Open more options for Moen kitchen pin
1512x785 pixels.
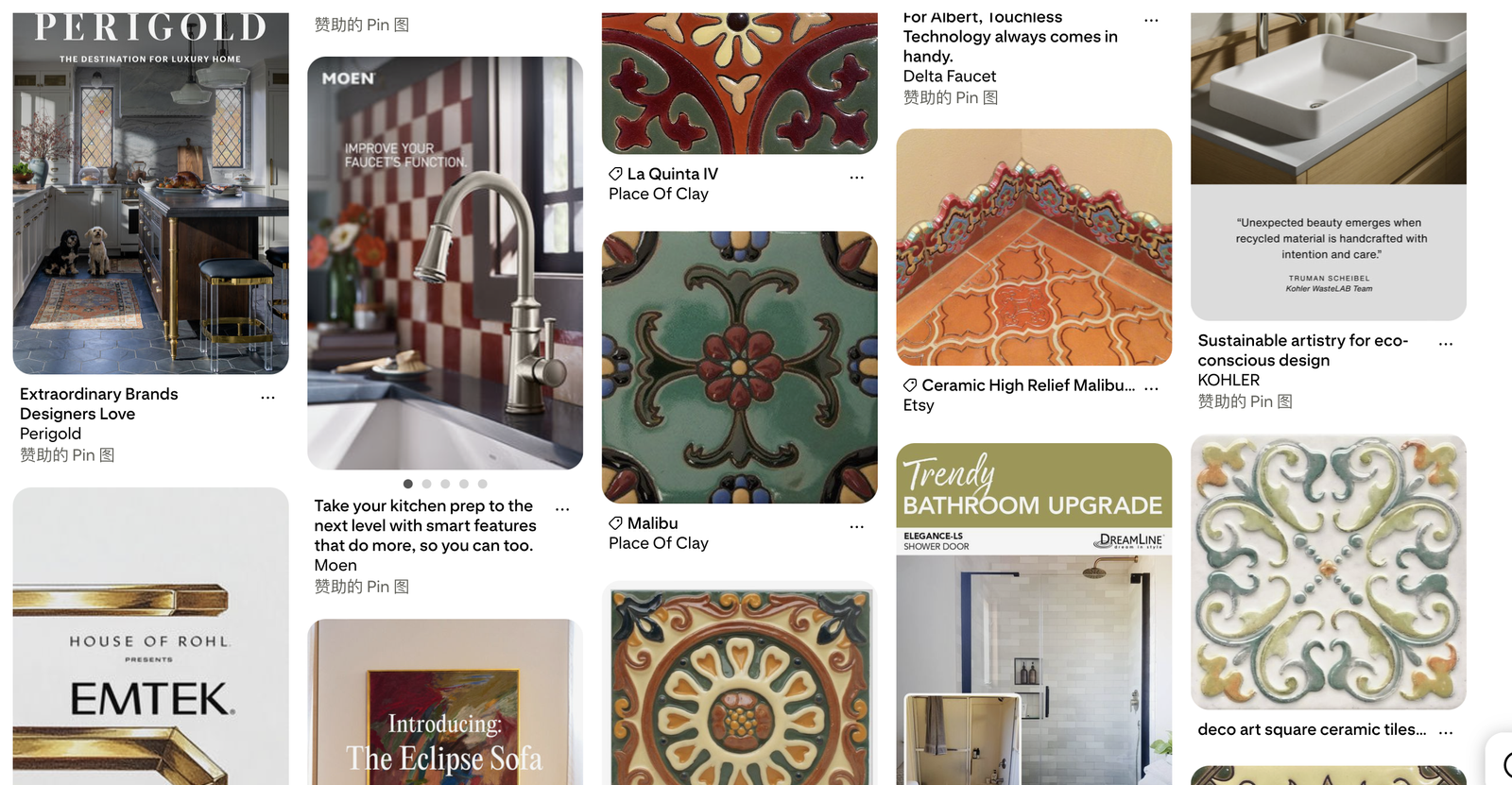tap(562, 509)
